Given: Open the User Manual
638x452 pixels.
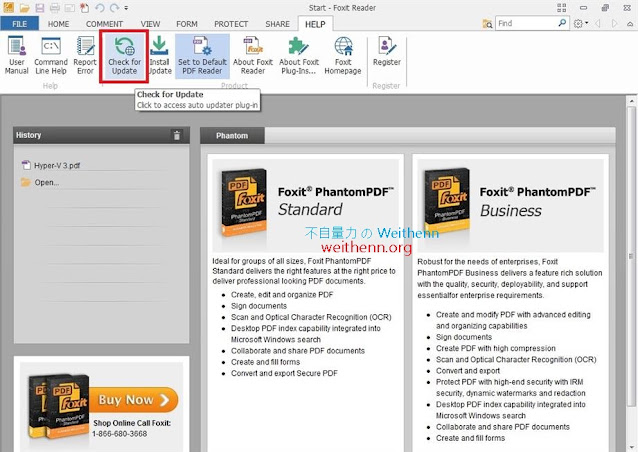Looking at the screenshot, I should pos(17,56).
